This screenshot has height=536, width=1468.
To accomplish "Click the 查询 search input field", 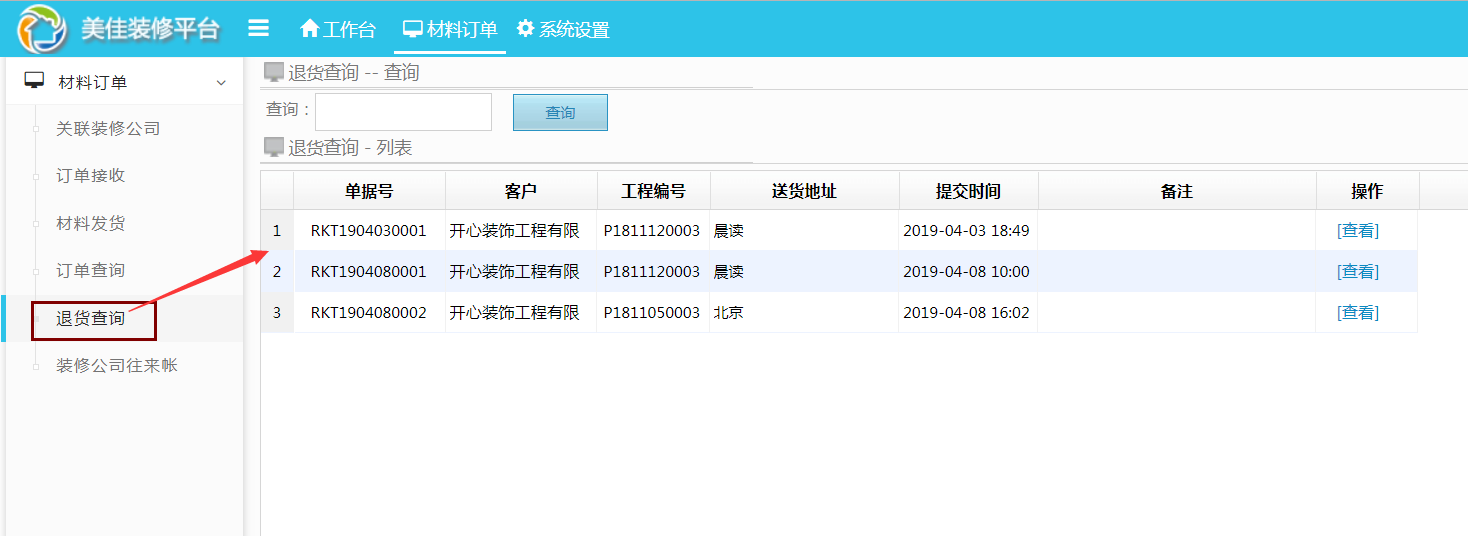I will (x=403, y=112).
